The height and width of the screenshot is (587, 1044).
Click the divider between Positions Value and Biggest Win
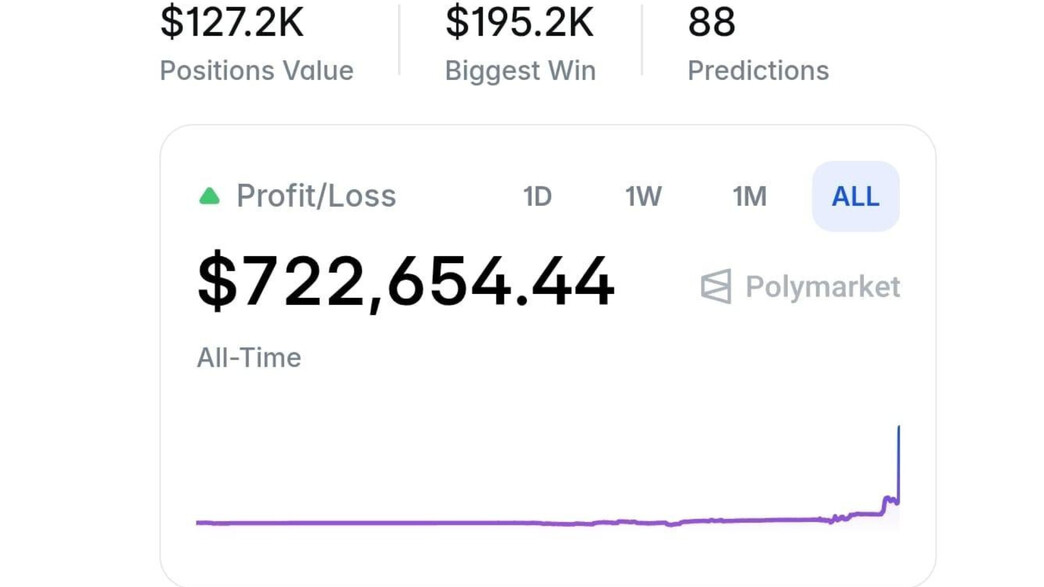(399, 40)
